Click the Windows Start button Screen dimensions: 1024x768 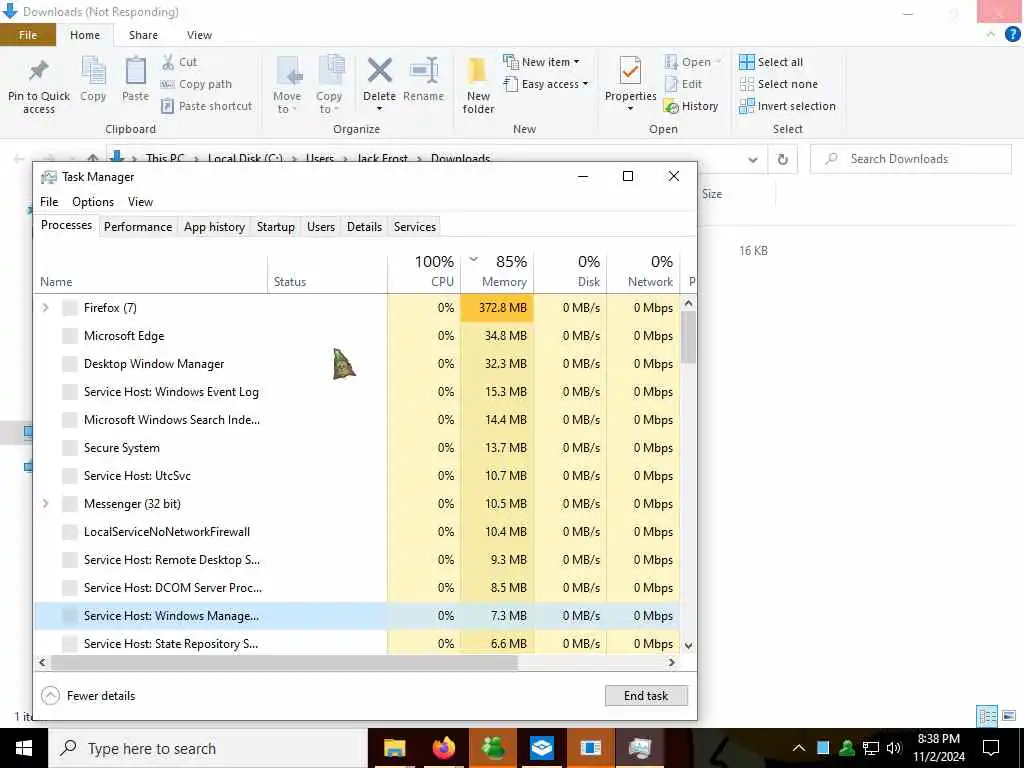[x=24, y=748]
